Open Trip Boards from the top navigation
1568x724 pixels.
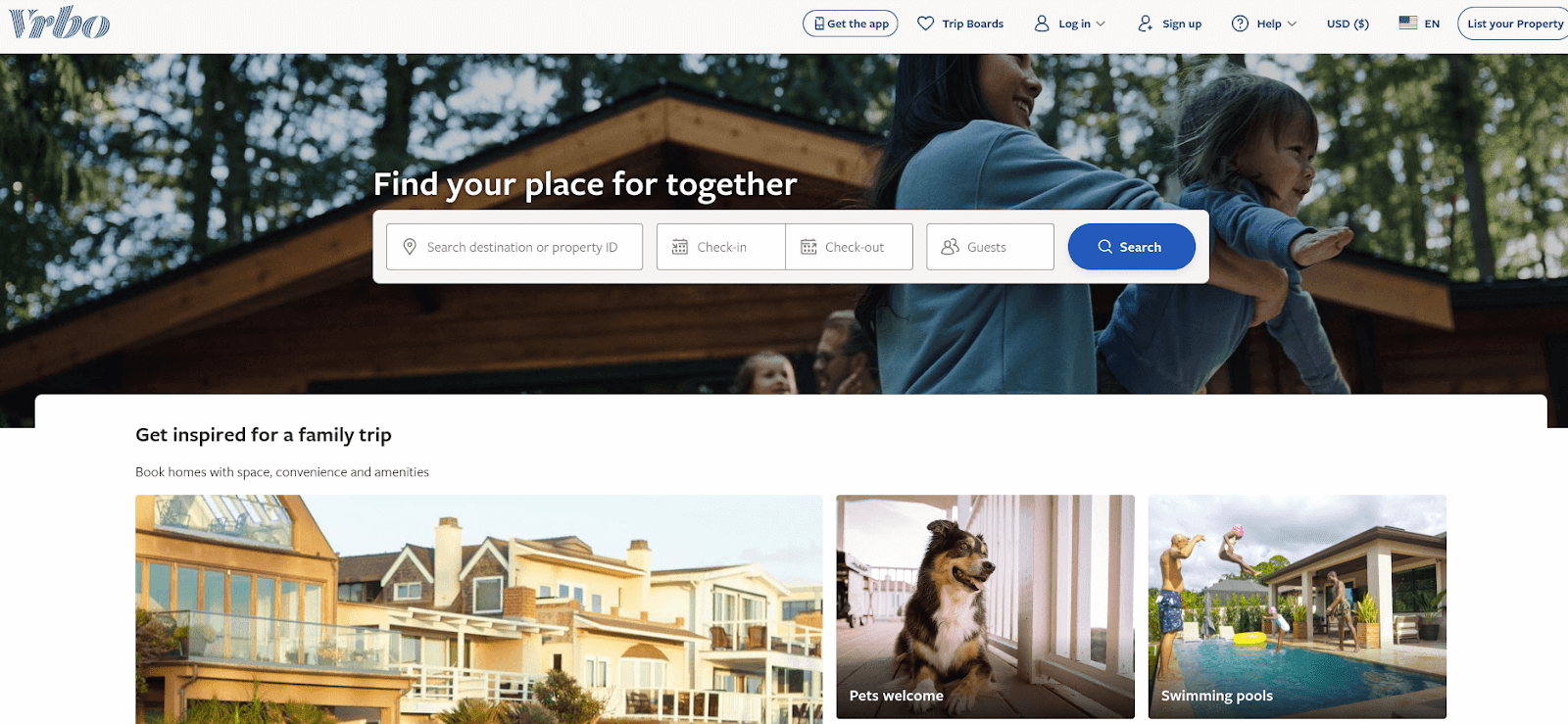point(960,24)
